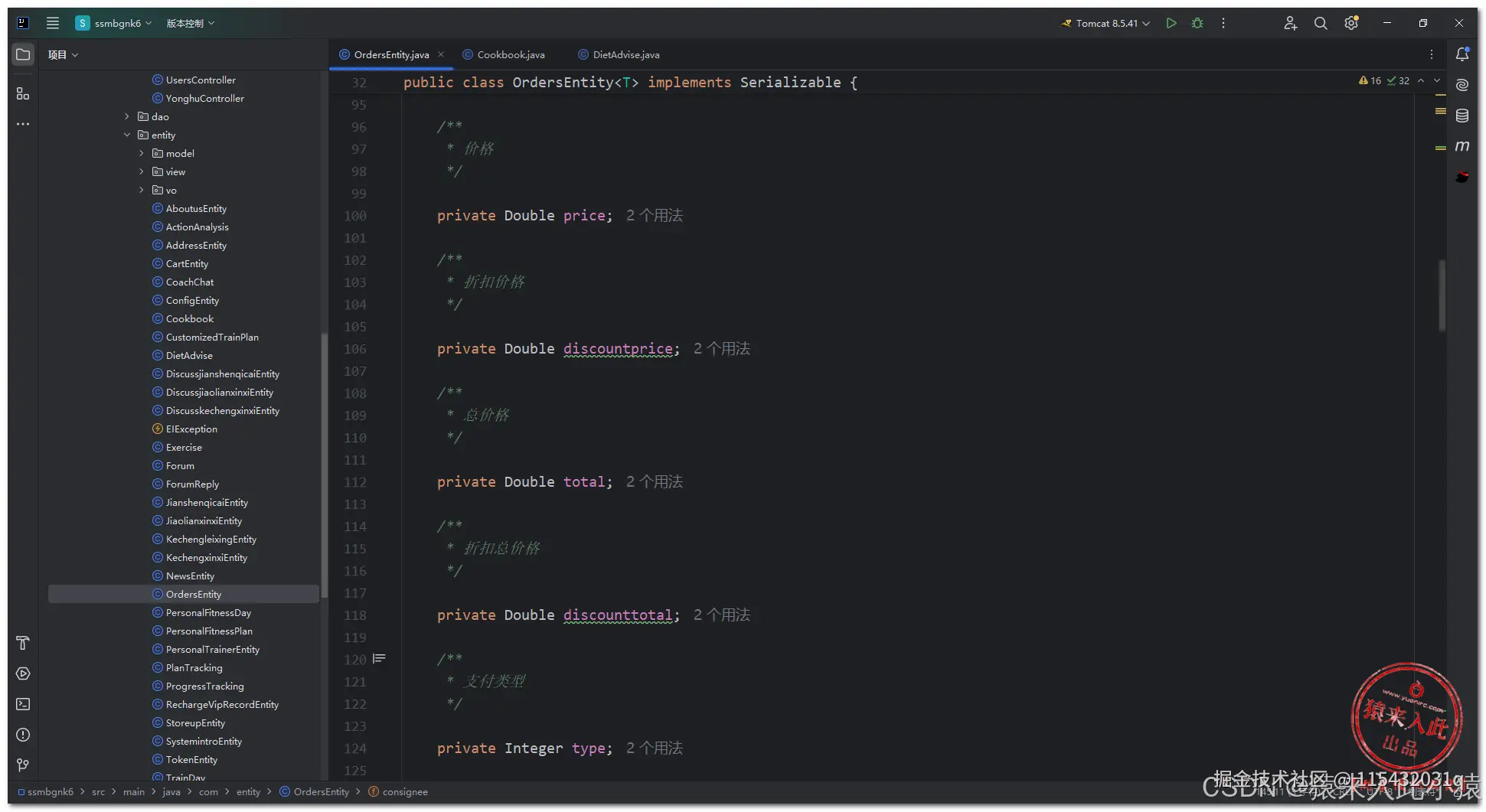This screenshot has height=812, width=1486.
Task: Open the main hamburger menu
Action: click(53, 23)
